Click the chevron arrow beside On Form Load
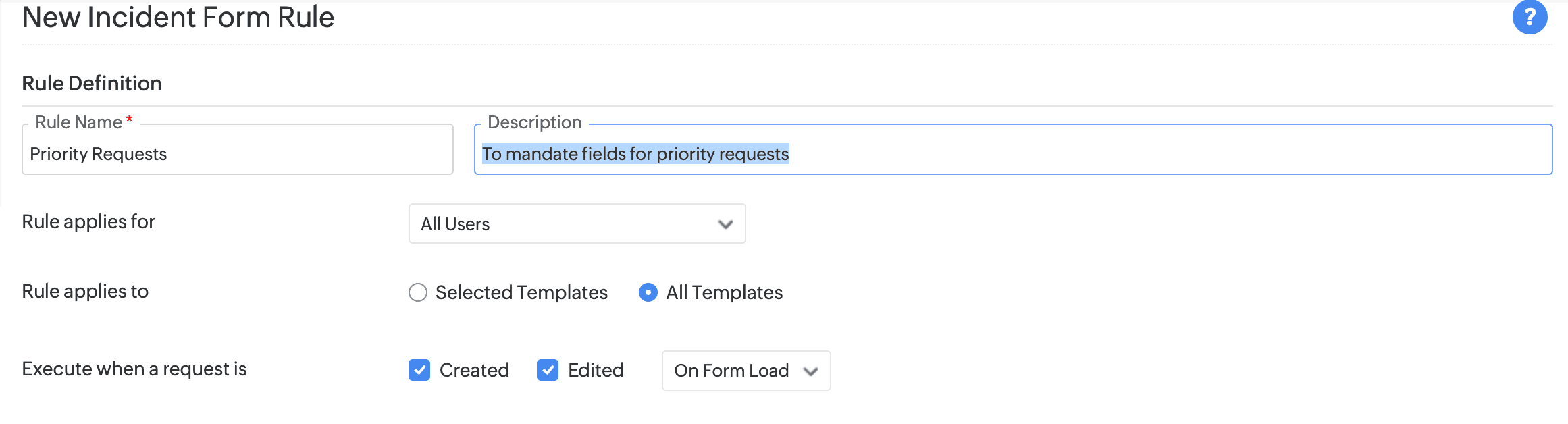This screenshot has height=424, width=1568. (811, 371)
